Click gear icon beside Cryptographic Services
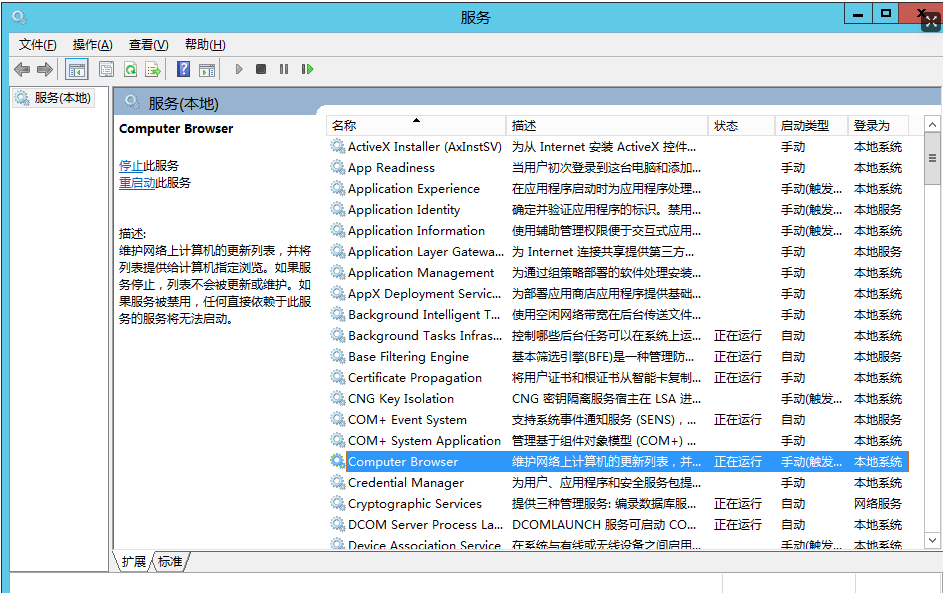The height and width of the screenshot is (593, 943). [x=337, y=503]
